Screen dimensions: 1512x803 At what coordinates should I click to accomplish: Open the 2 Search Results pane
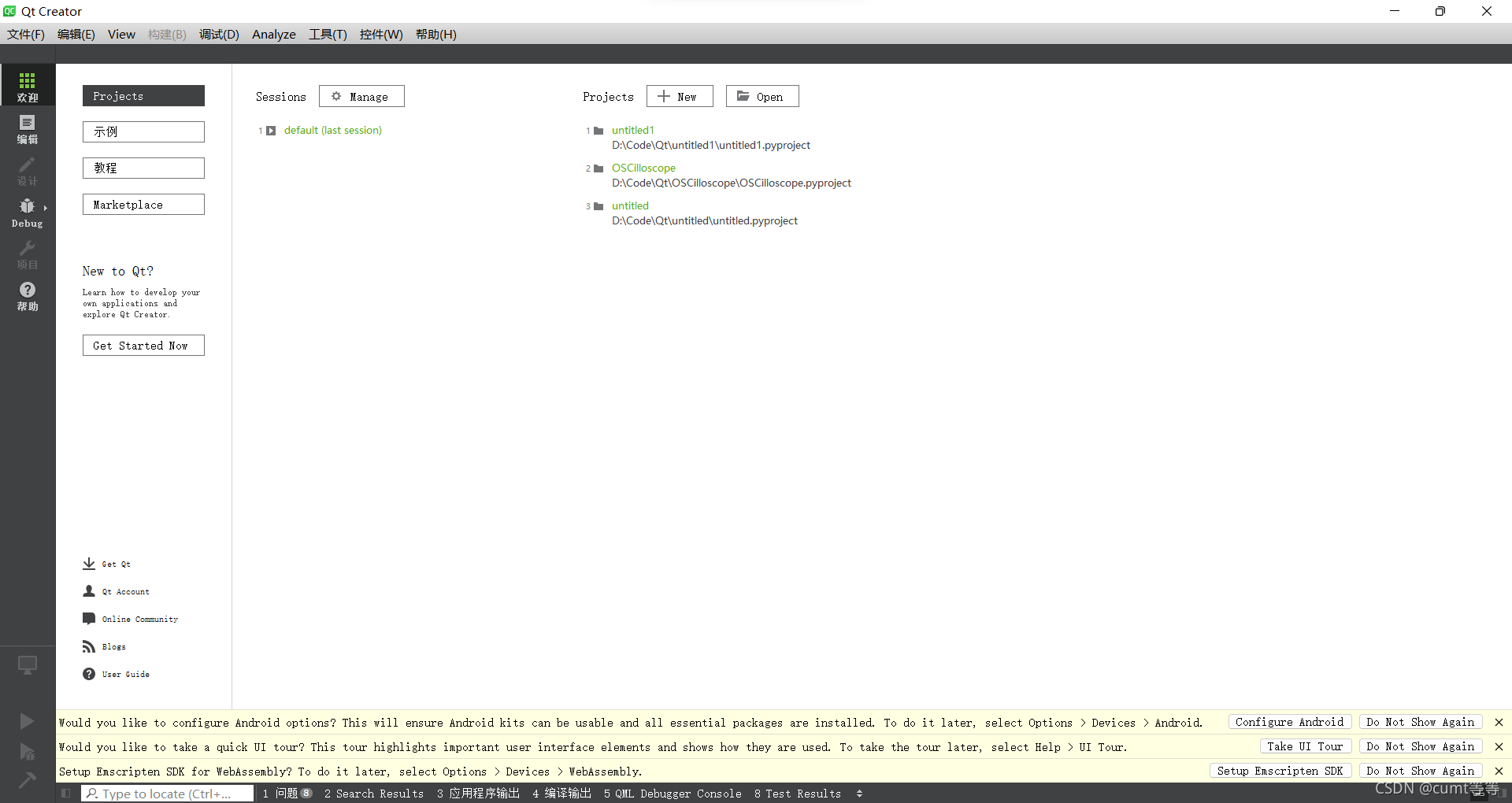(x=374, y=794)
